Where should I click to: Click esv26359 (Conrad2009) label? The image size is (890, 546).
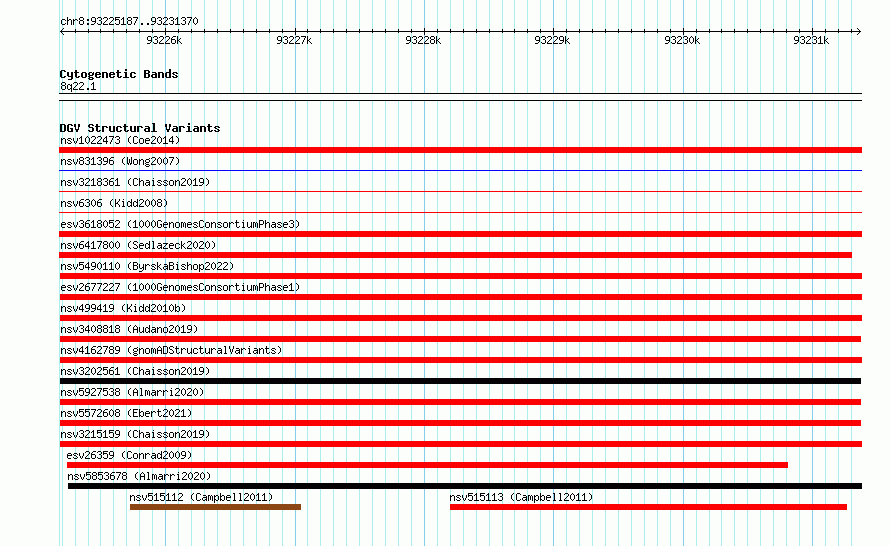click(x=129, y=455)
